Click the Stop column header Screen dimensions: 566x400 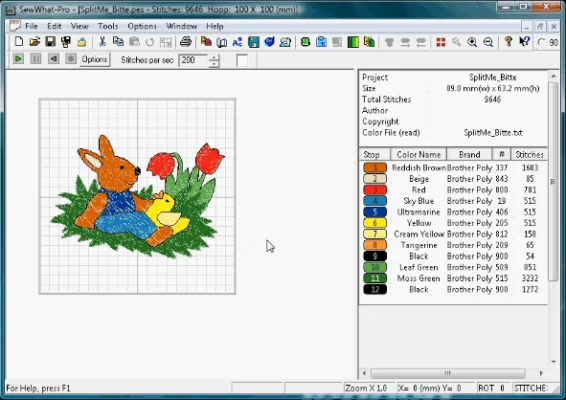point(375,155)
